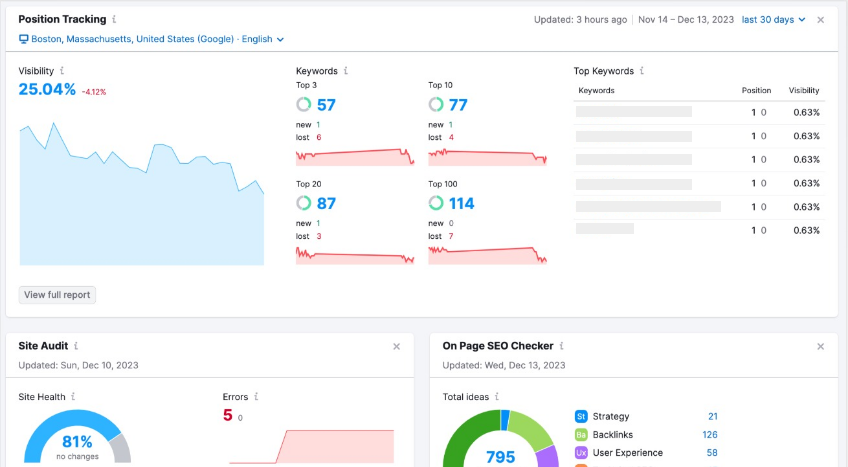The height and width of the screenshot is (467, 848).
Task: Click the Keywords column header in table
Action: pos(596,90)
